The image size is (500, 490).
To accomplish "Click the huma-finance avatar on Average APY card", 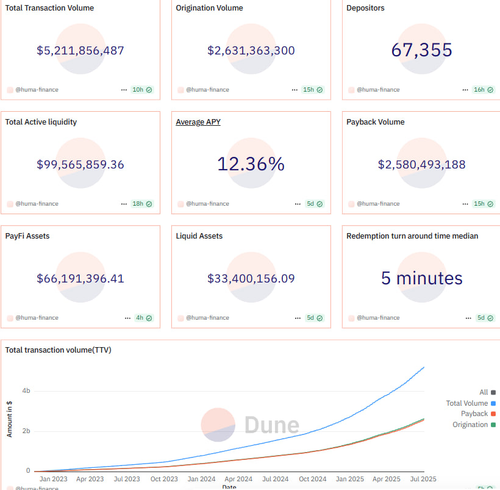I will coord(181,204).
